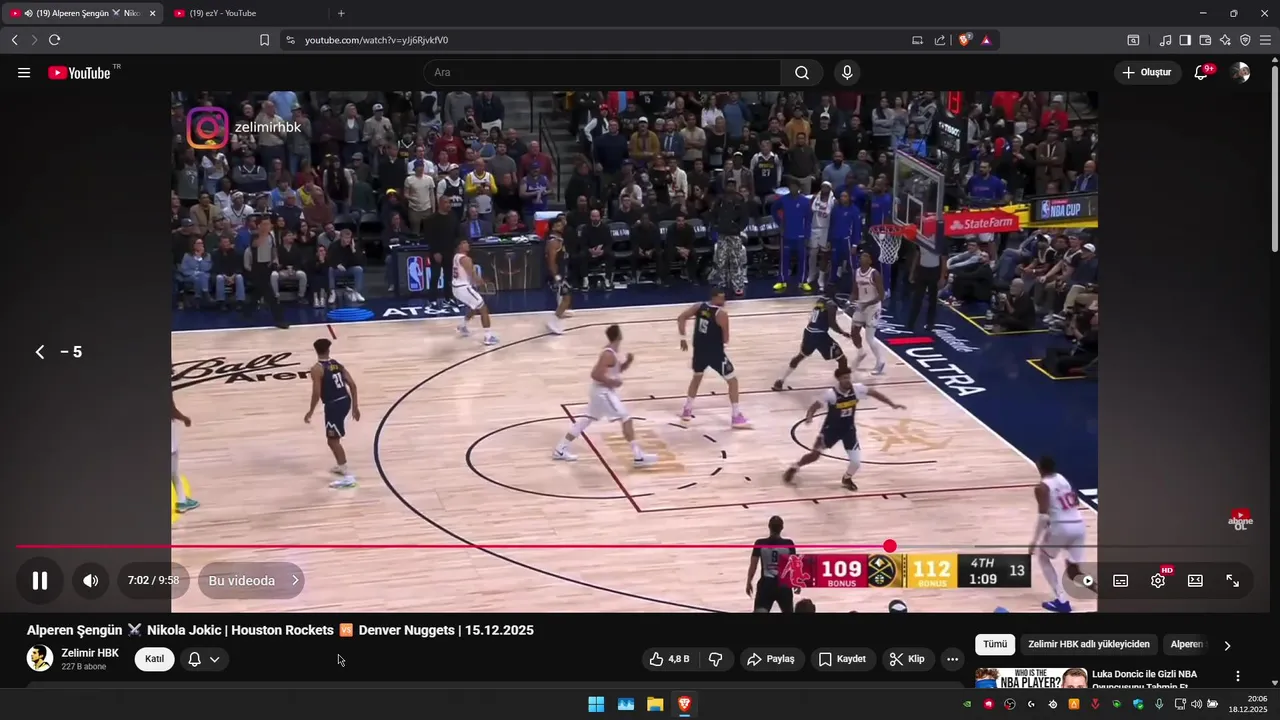The image size is (1280, 720).
Task: Click the 7:02 / 9:58 time display
Action: 153,580
